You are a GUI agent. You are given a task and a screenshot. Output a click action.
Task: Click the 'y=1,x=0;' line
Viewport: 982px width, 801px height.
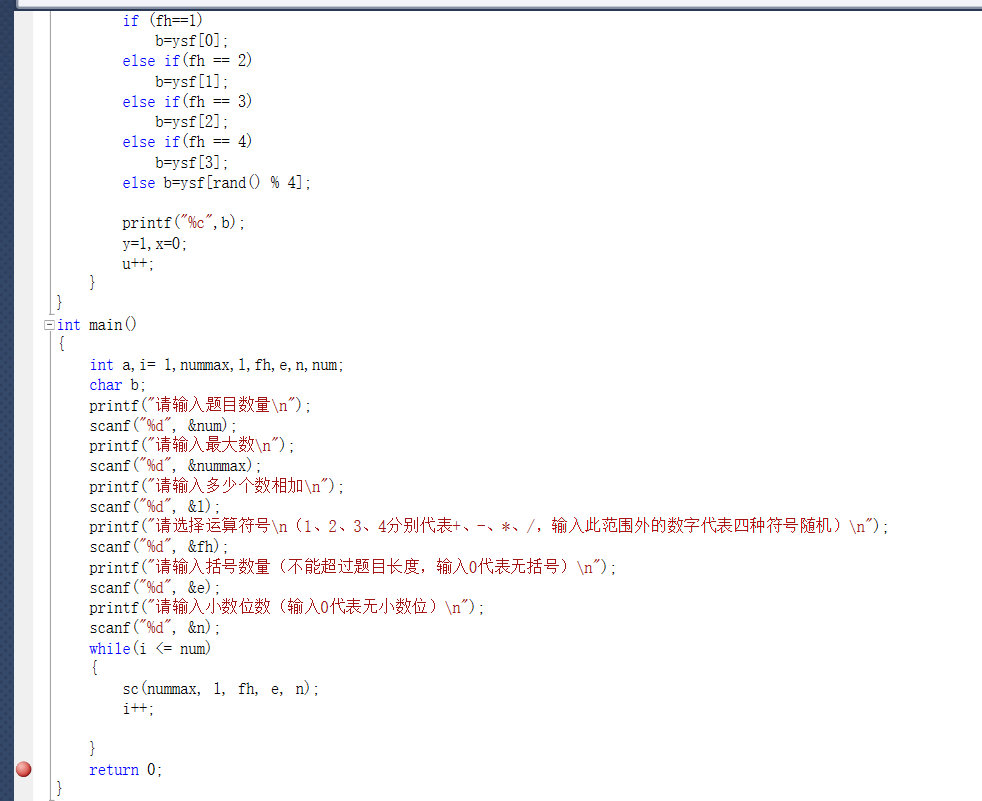[x=155, y=244]
